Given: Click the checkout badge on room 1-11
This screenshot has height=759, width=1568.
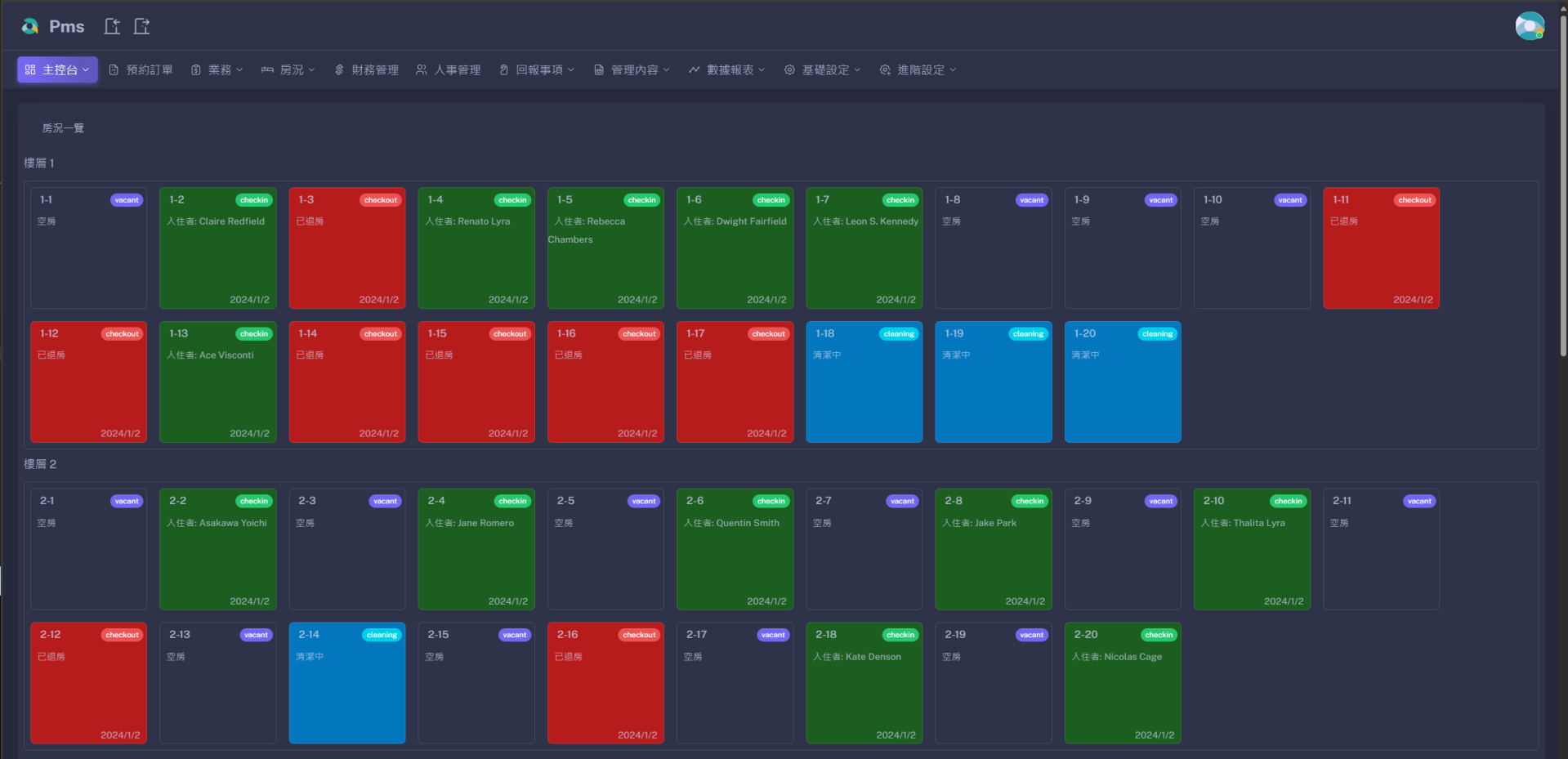Looking at the screenshot, I should [x=1414, y=200].
